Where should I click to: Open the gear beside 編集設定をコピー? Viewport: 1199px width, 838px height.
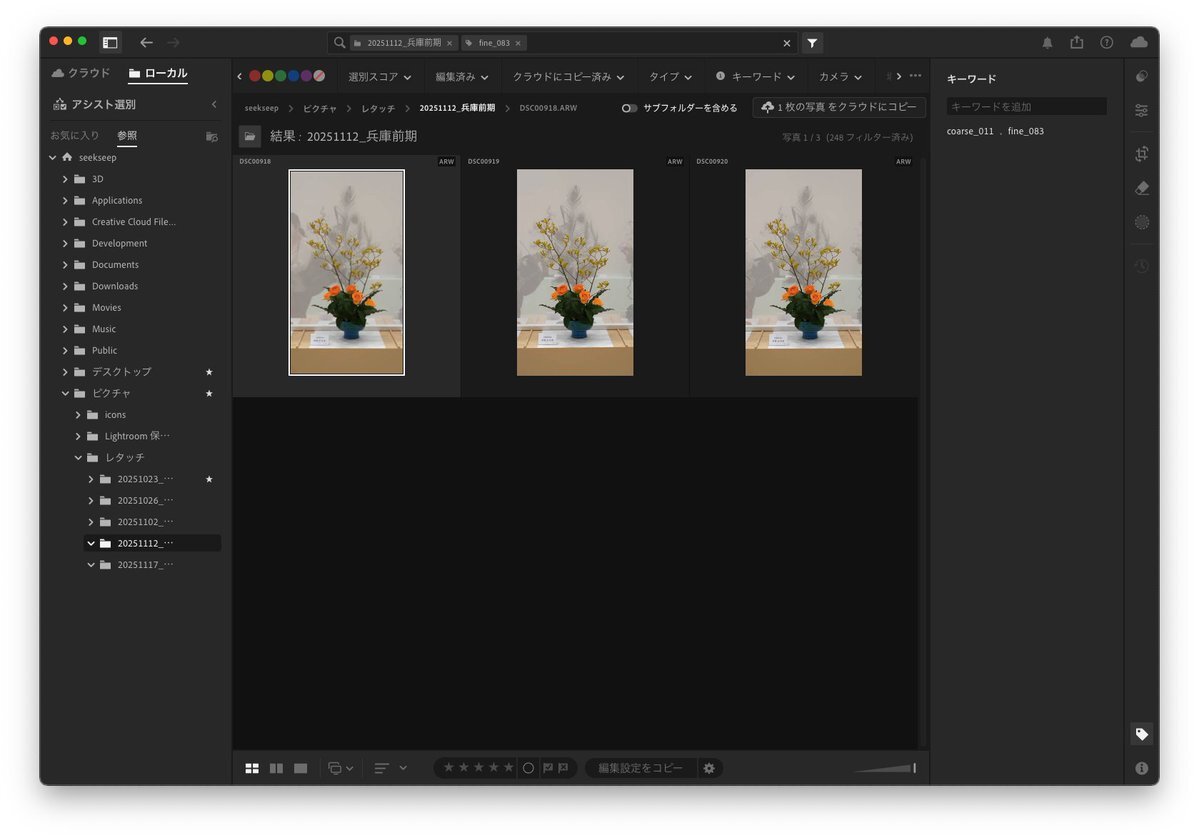(709, 768)
